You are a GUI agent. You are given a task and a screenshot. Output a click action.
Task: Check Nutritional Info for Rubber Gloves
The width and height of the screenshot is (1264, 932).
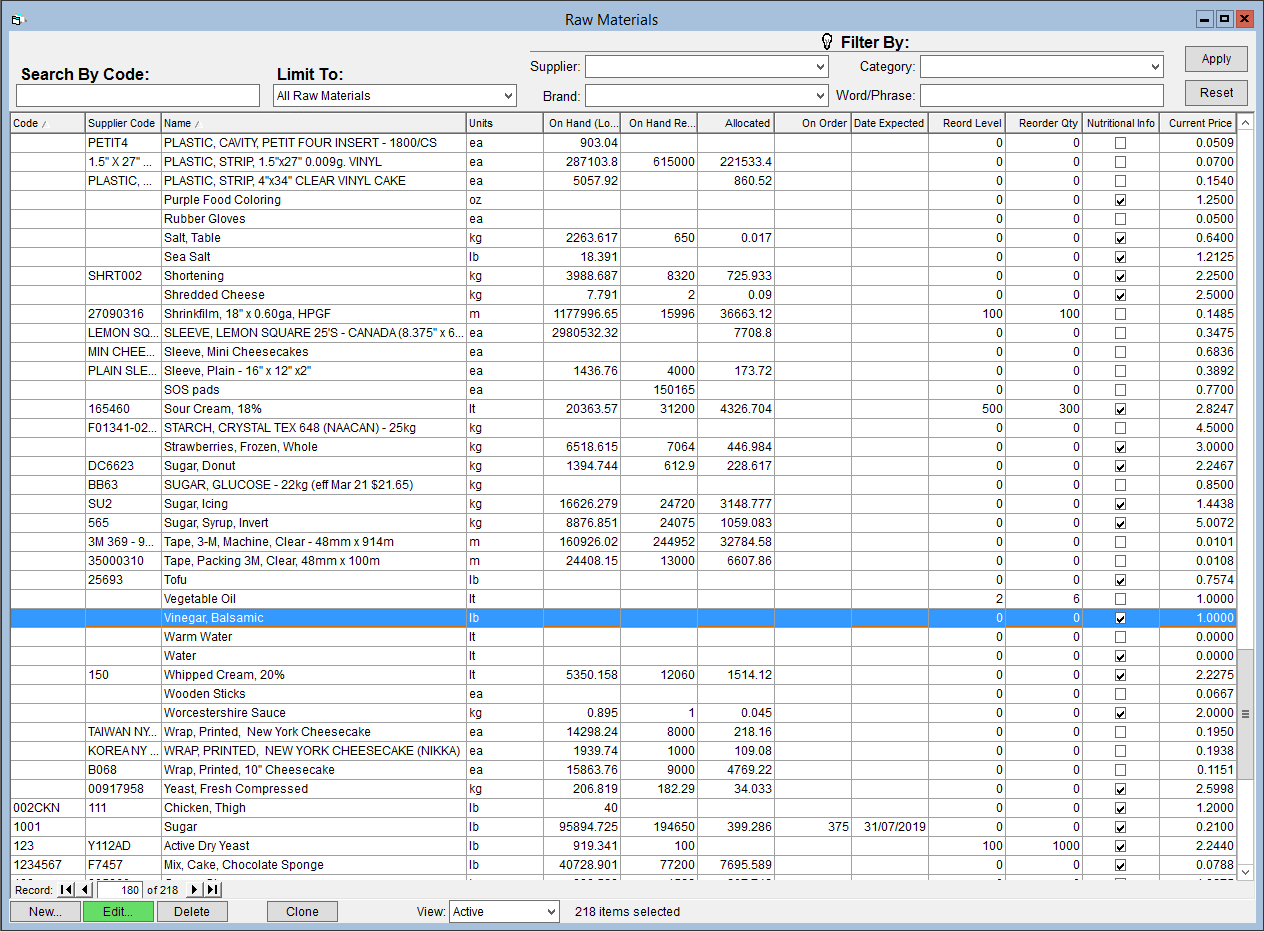click(x=1121, y=219)
